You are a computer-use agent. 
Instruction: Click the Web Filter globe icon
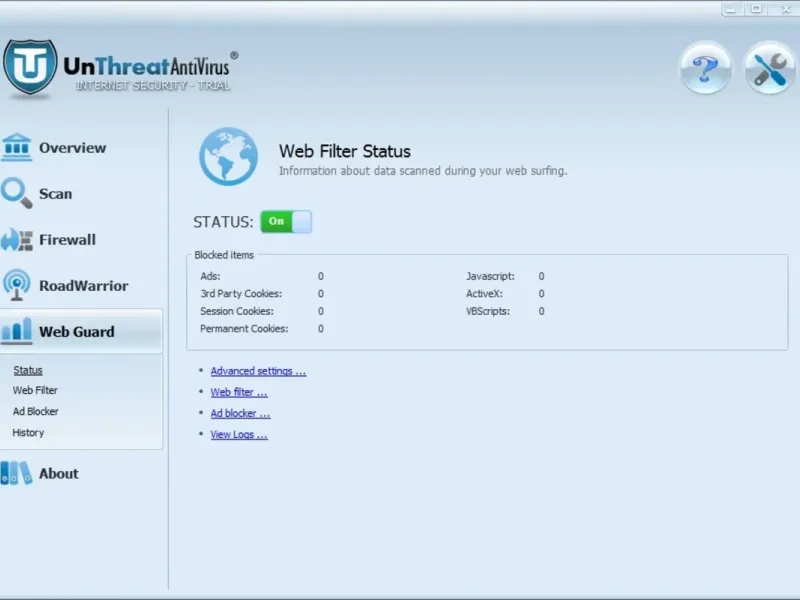click(x=228, y=156)
